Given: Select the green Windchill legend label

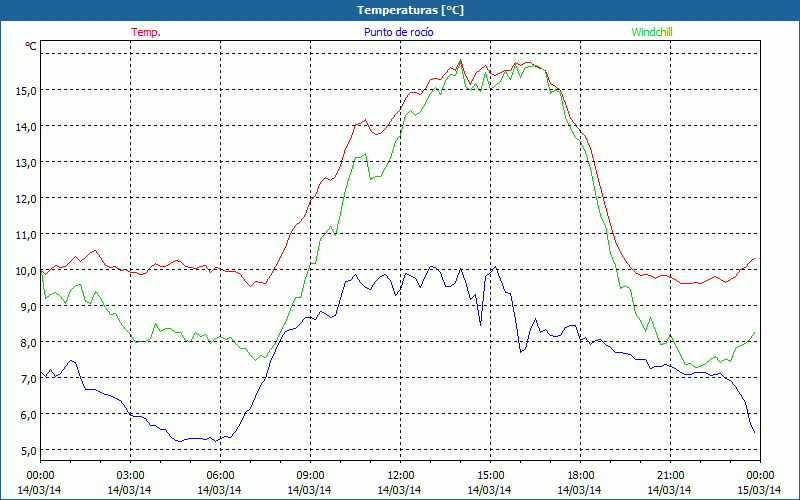Looking at the screenshot, I should pos(652,32).
